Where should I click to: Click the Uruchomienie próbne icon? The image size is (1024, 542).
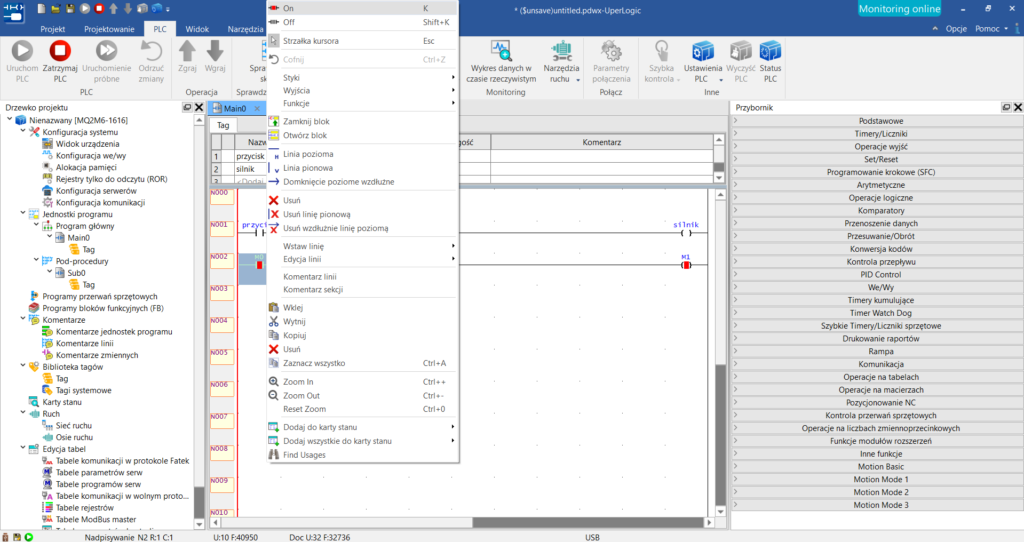tap(106, 51)
